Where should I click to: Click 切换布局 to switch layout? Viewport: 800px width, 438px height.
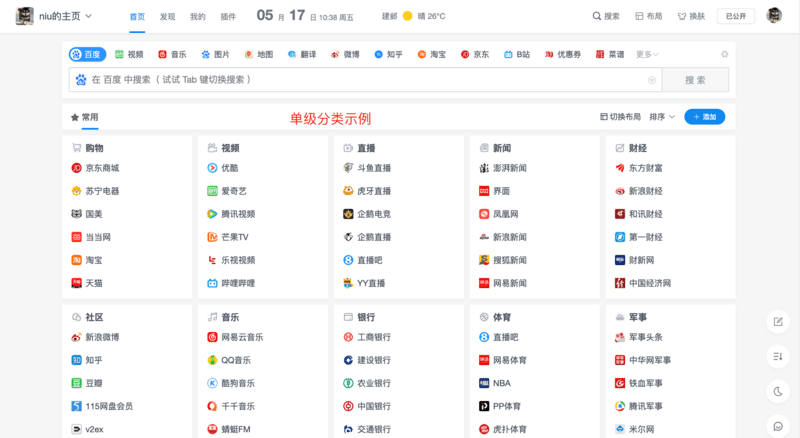tap(620, 117)
